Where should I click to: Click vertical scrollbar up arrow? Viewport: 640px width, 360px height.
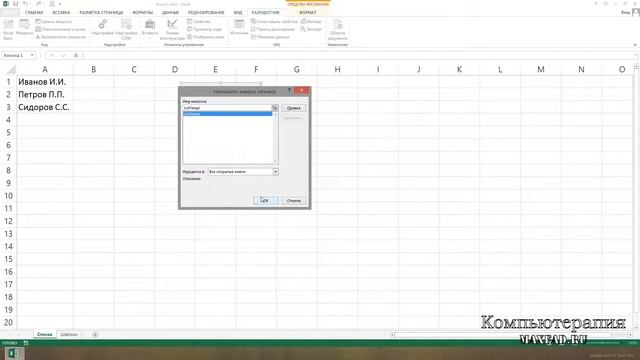pos(636,67)
